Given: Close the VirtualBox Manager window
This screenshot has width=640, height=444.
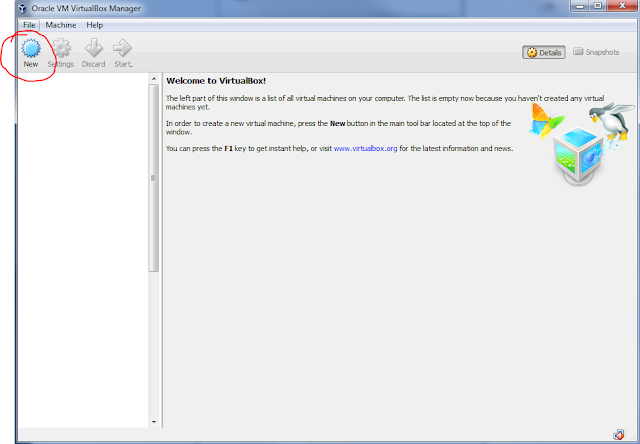Looking at the screenshot, I should point(622,6).
